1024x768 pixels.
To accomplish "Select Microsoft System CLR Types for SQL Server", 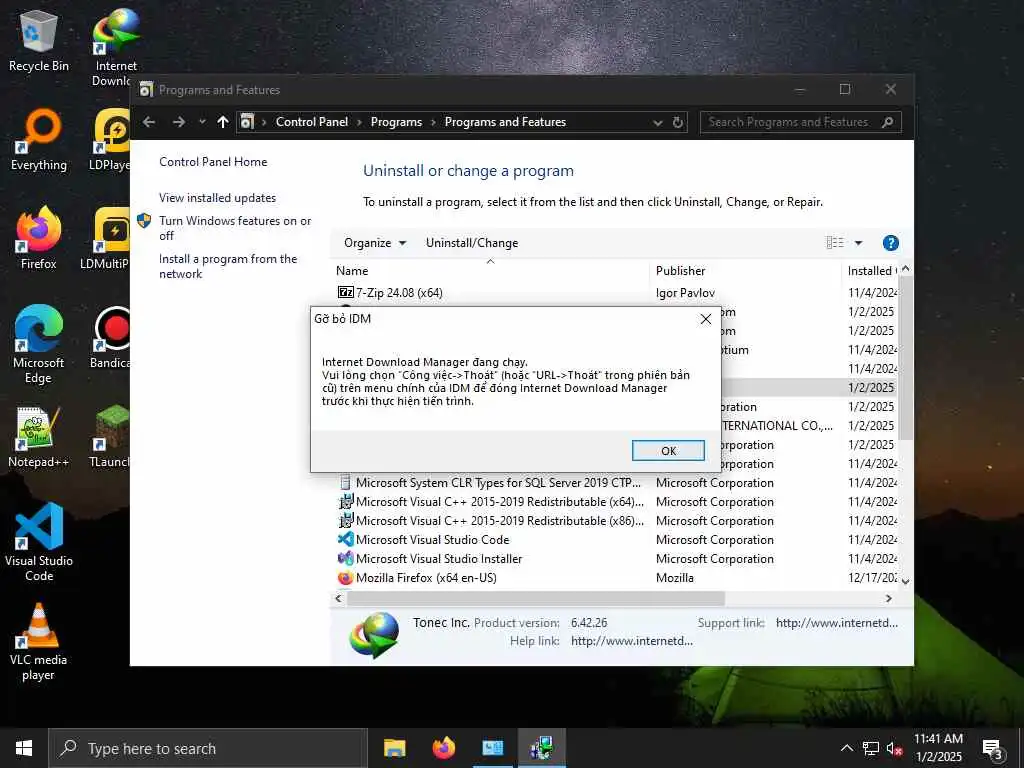I will point(498,483).
